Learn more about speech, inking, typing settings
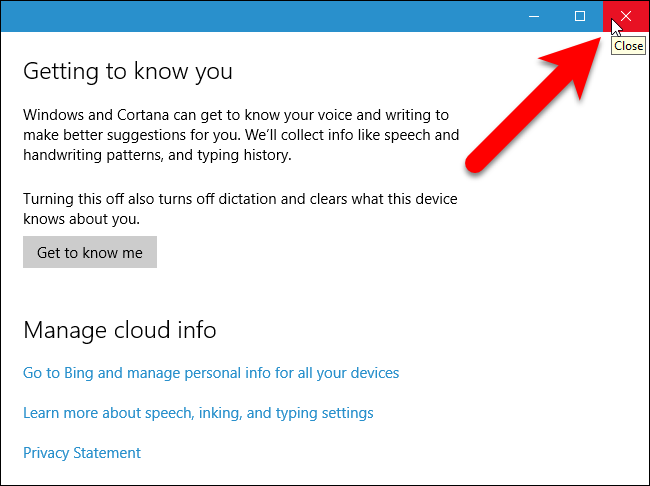The width and height of the screenshot is (650, 486). pyautogui.click(x=198, y=413)
